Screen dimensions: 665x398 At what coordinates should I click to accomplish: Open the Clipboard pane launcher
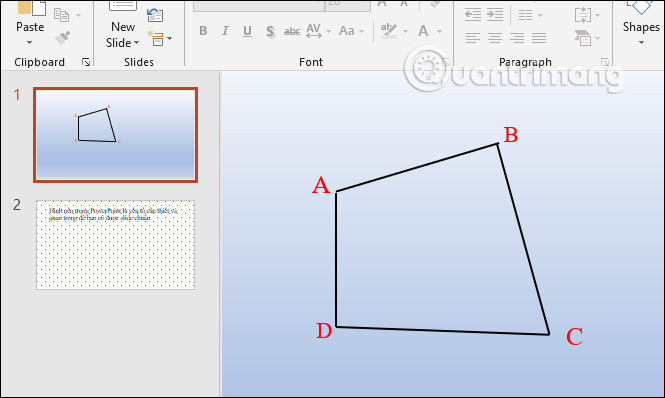click(x=86, y=62)
